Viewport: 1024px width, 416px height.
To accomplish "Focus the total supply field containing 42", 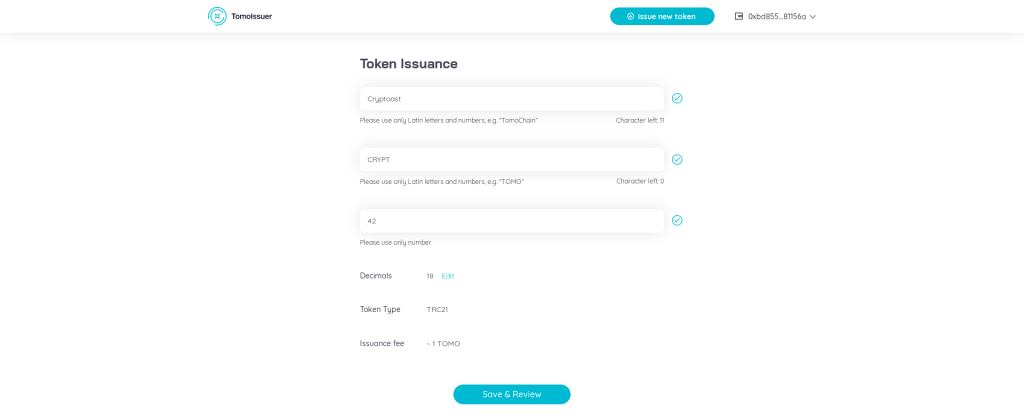I will pyautogui.click(x=511, y=221).
